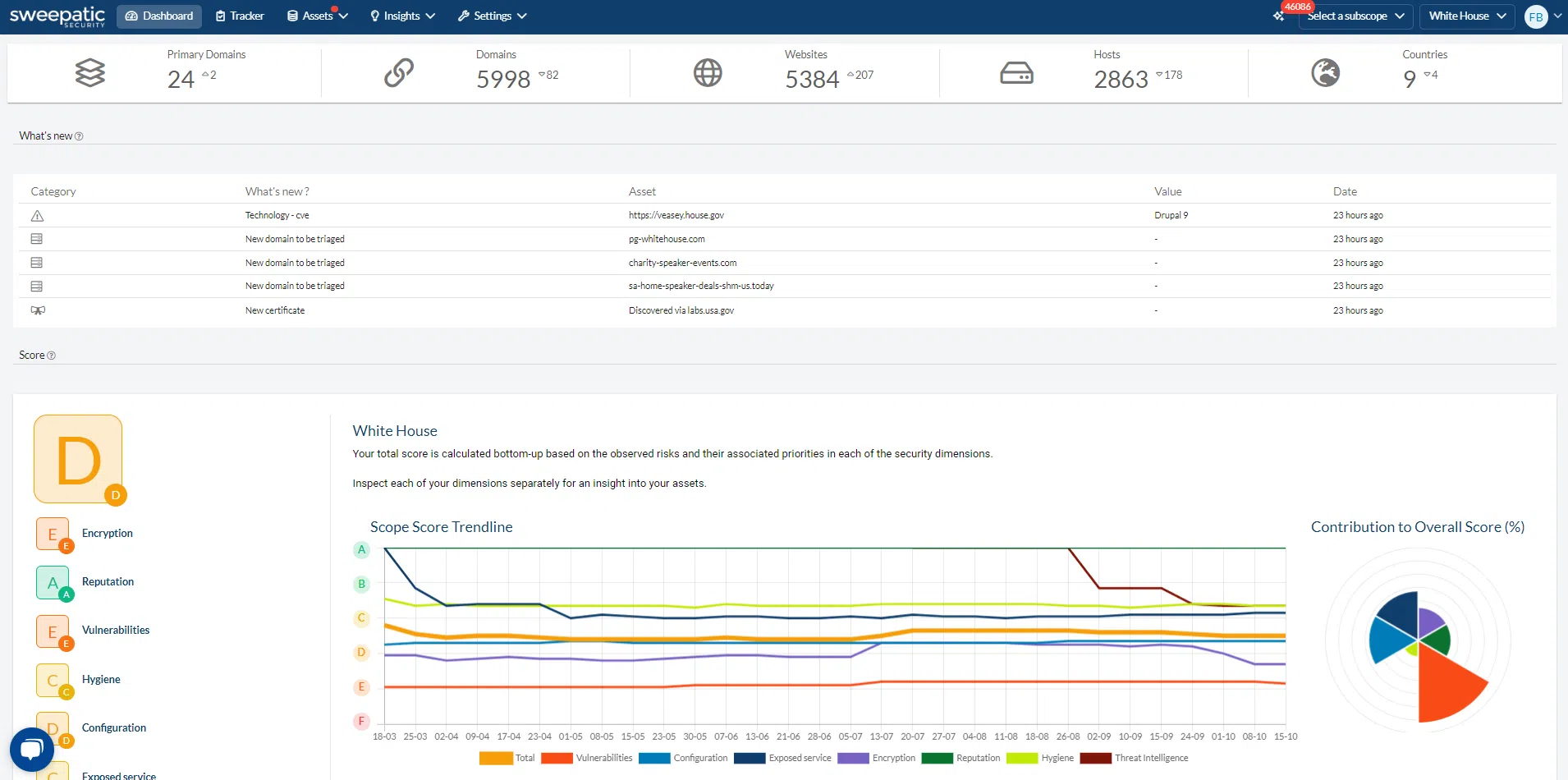The width and height of the screenshot is (1568, 780).
Task: Open the chat support bubble
Action: pyautogui.click(x=32, y=749)
